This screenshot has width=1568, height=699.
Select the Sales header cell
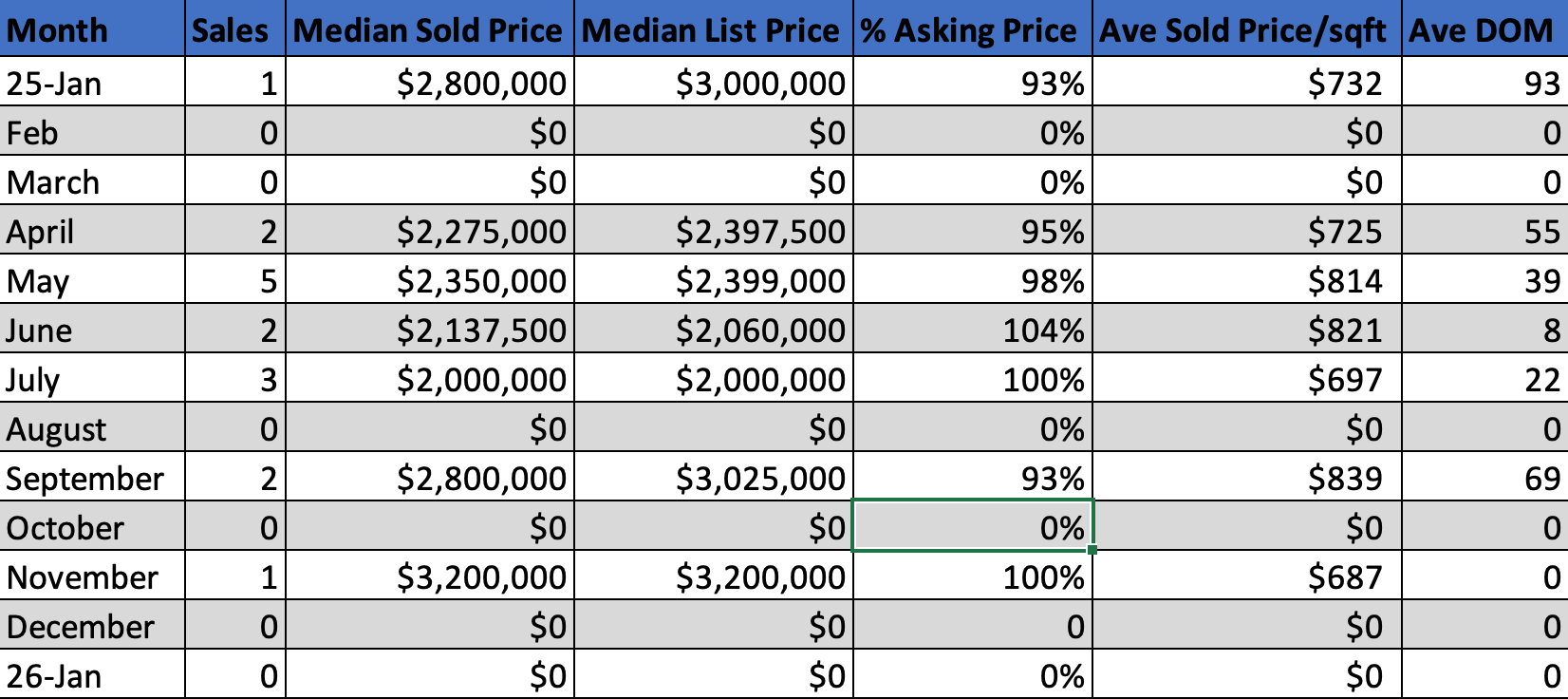[x=234, y=30]
